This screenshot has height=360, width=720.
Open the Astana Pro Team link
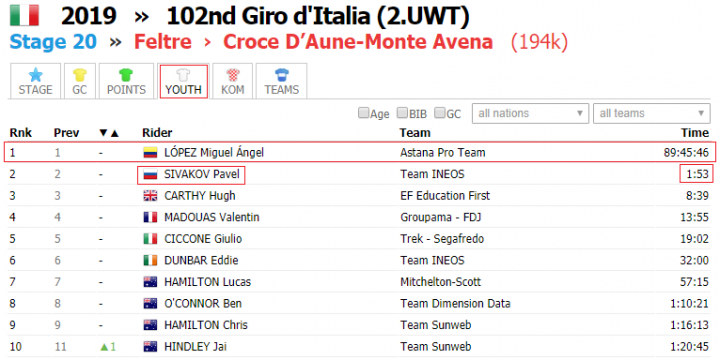coord(443,152)
